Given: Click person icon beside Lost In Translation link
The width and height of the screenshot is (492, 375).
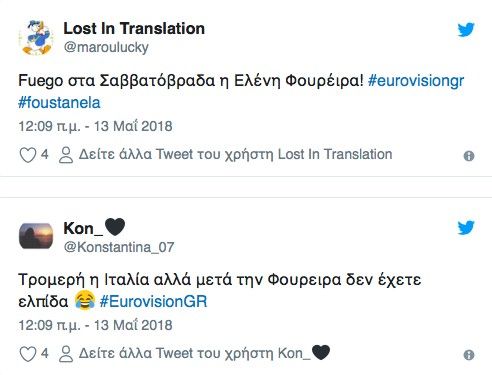Looking at the screenshot, I should click(x=66, y=155).
